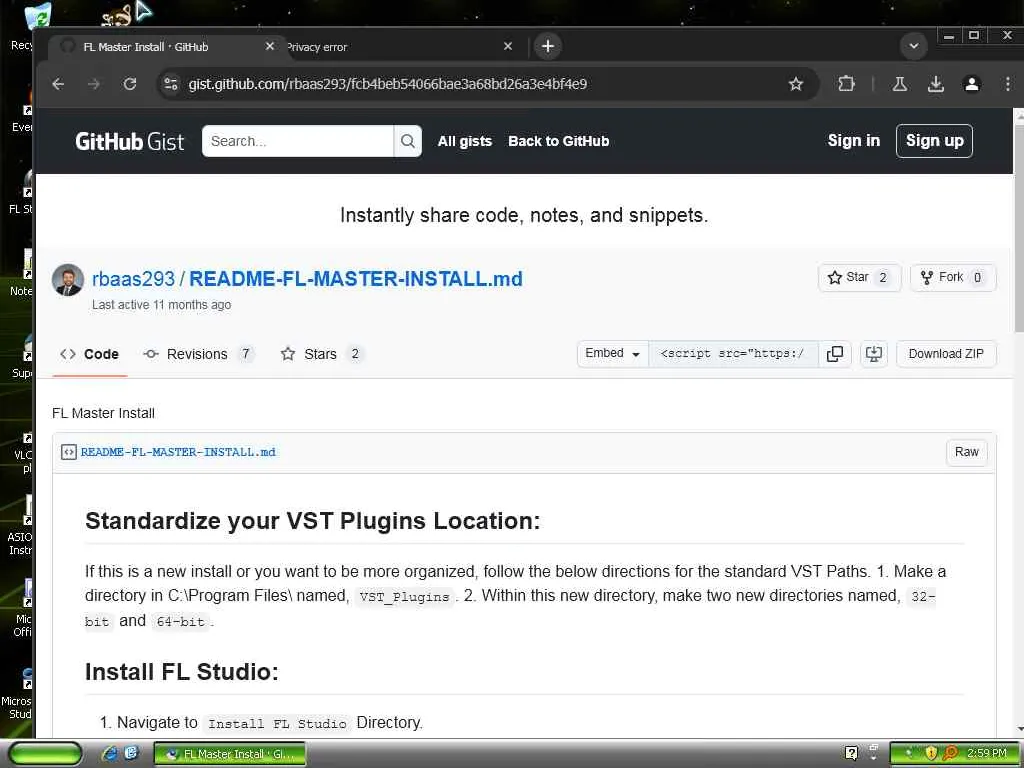Click the Sign in link

pos(854,140)
